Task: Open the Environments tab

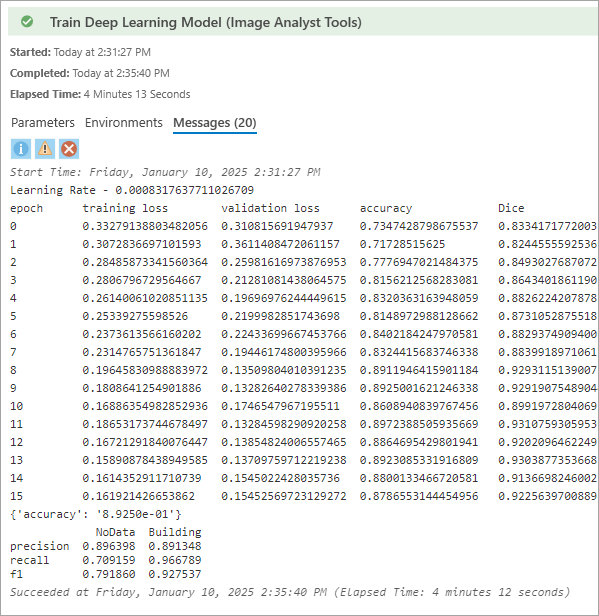Action: coord(124,123)
